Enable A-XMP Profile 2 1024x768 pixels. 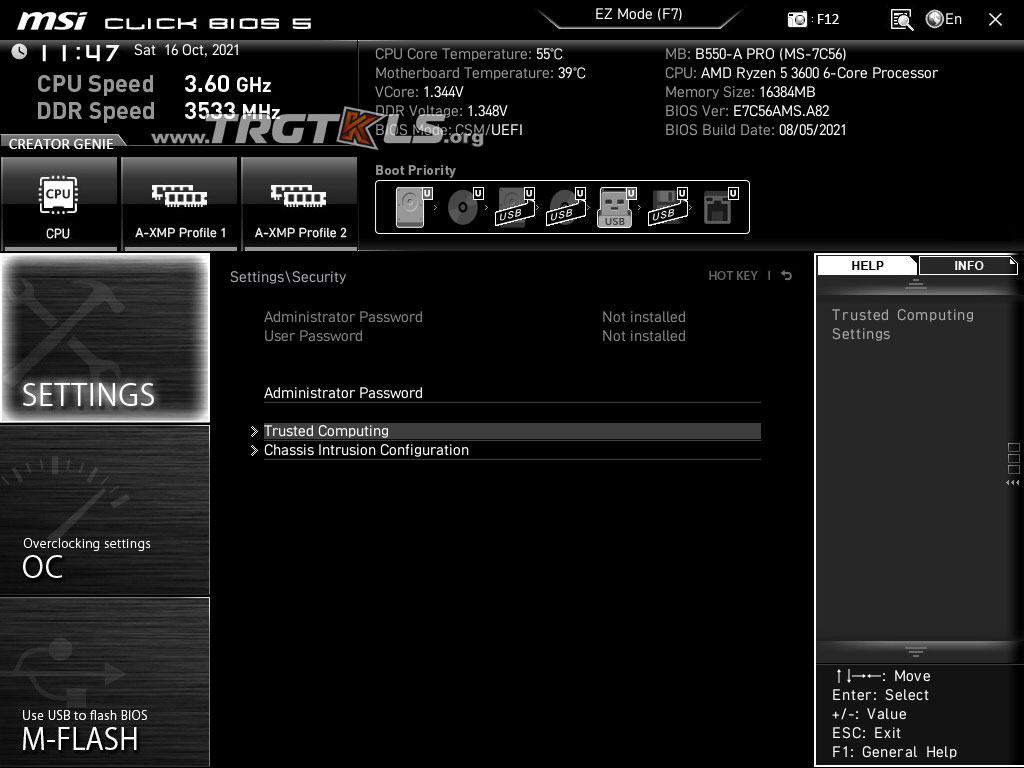(x=300, y=203)
